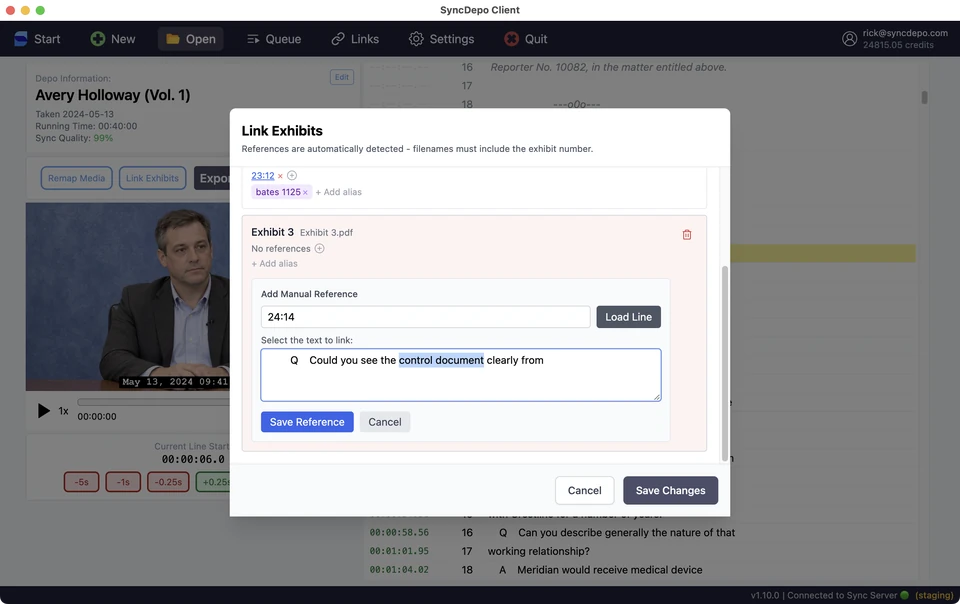Click the Edit depo information button

click(x=342, y=77)
